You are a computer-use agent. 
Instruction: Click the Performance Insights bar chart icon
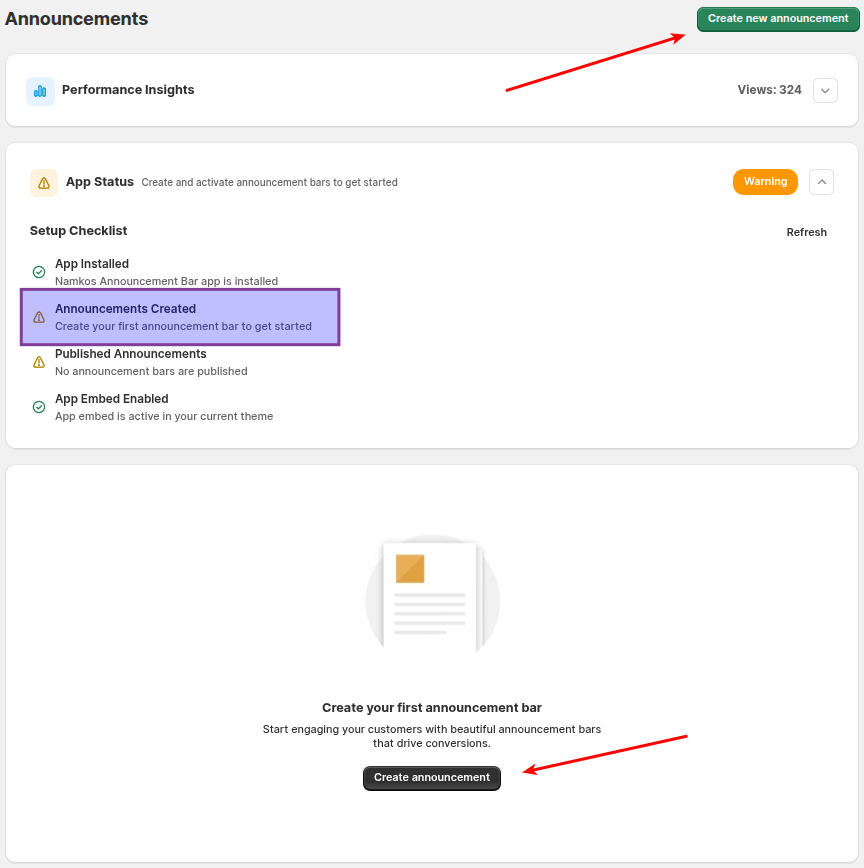pyautogui.click(x=40, y=91)
